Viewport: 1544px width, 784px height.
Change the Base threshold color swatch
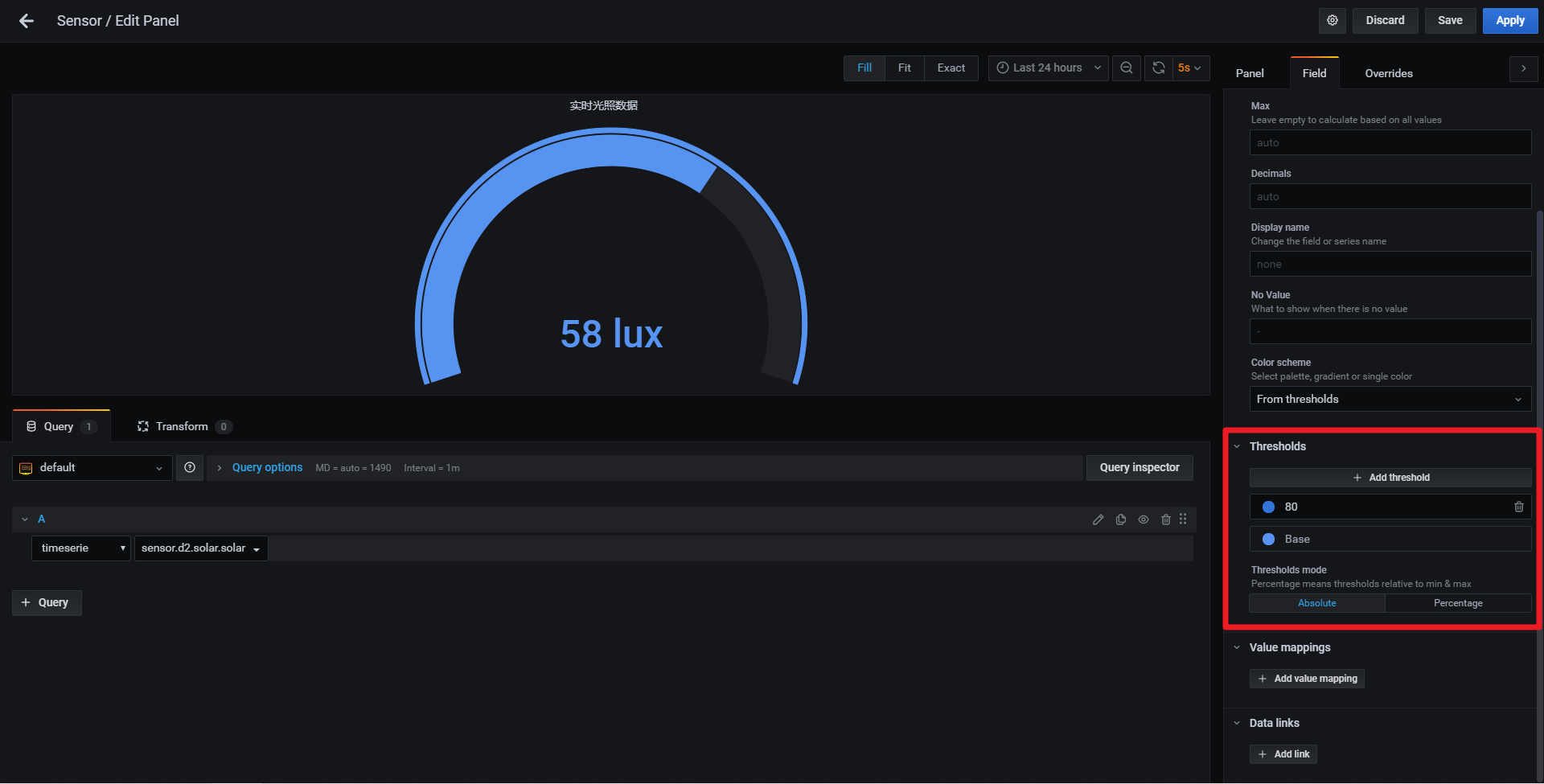coord(1268,539)
